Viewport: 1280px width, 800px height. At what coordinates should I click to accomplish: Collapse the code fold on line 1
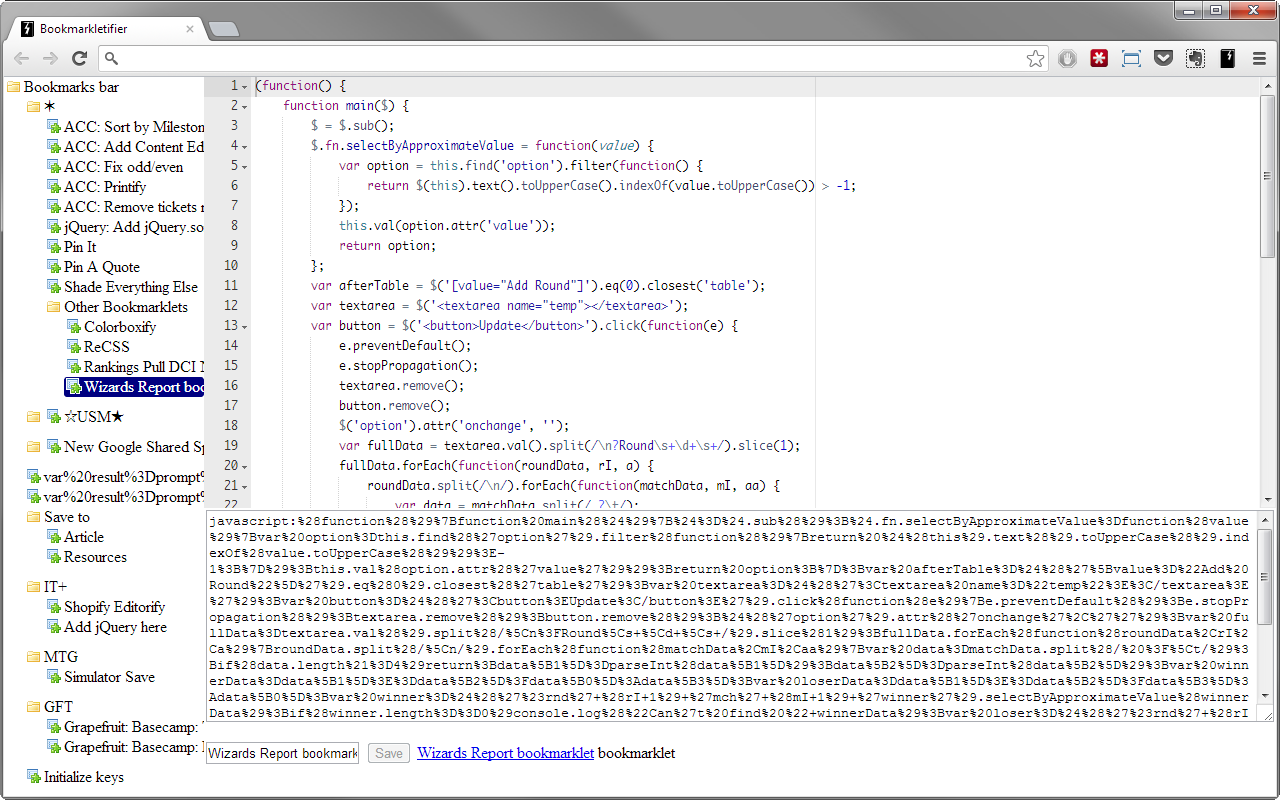(246, 85)
